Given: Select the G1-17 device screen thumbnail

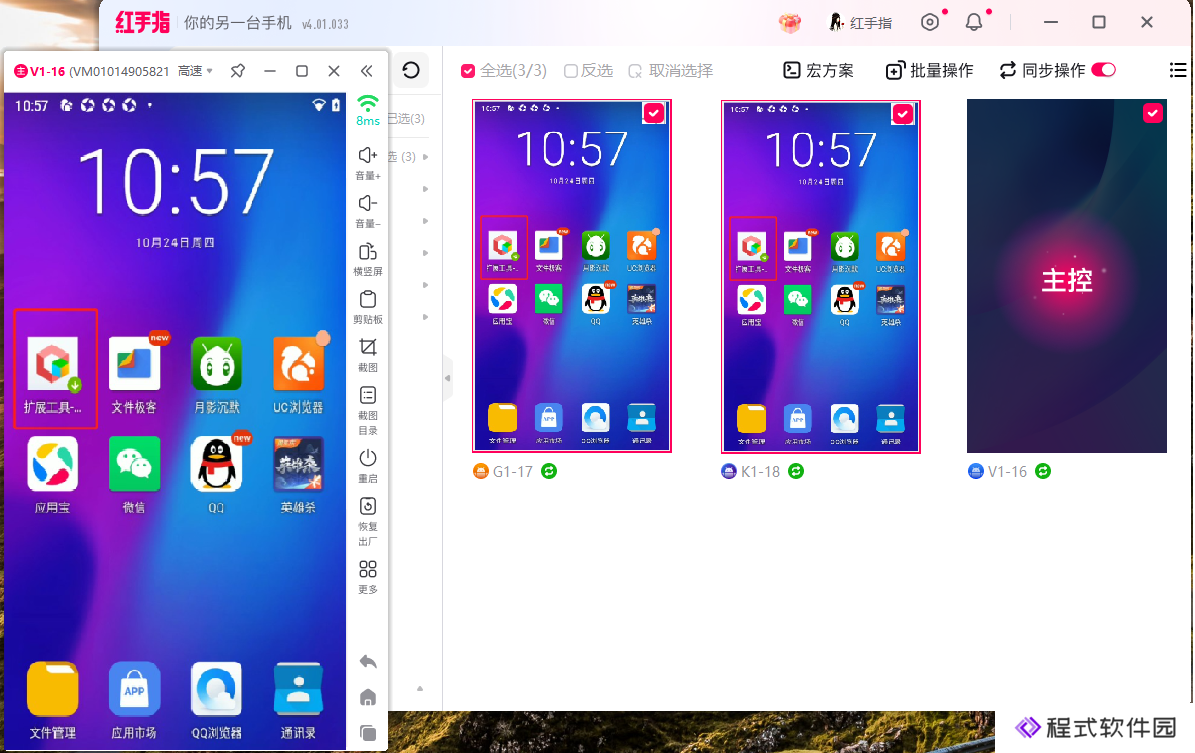Looking at the screenshot, I should [x=572, y=276].
